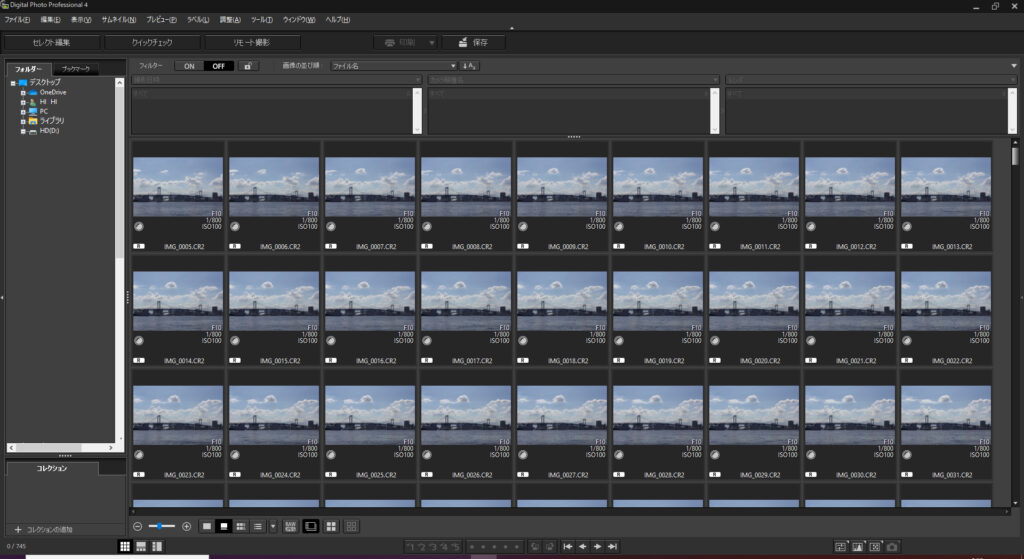Switch to the ブックマーク tab
The width and height of the screenshot is (1024, 559).
(x=75, y=68)
